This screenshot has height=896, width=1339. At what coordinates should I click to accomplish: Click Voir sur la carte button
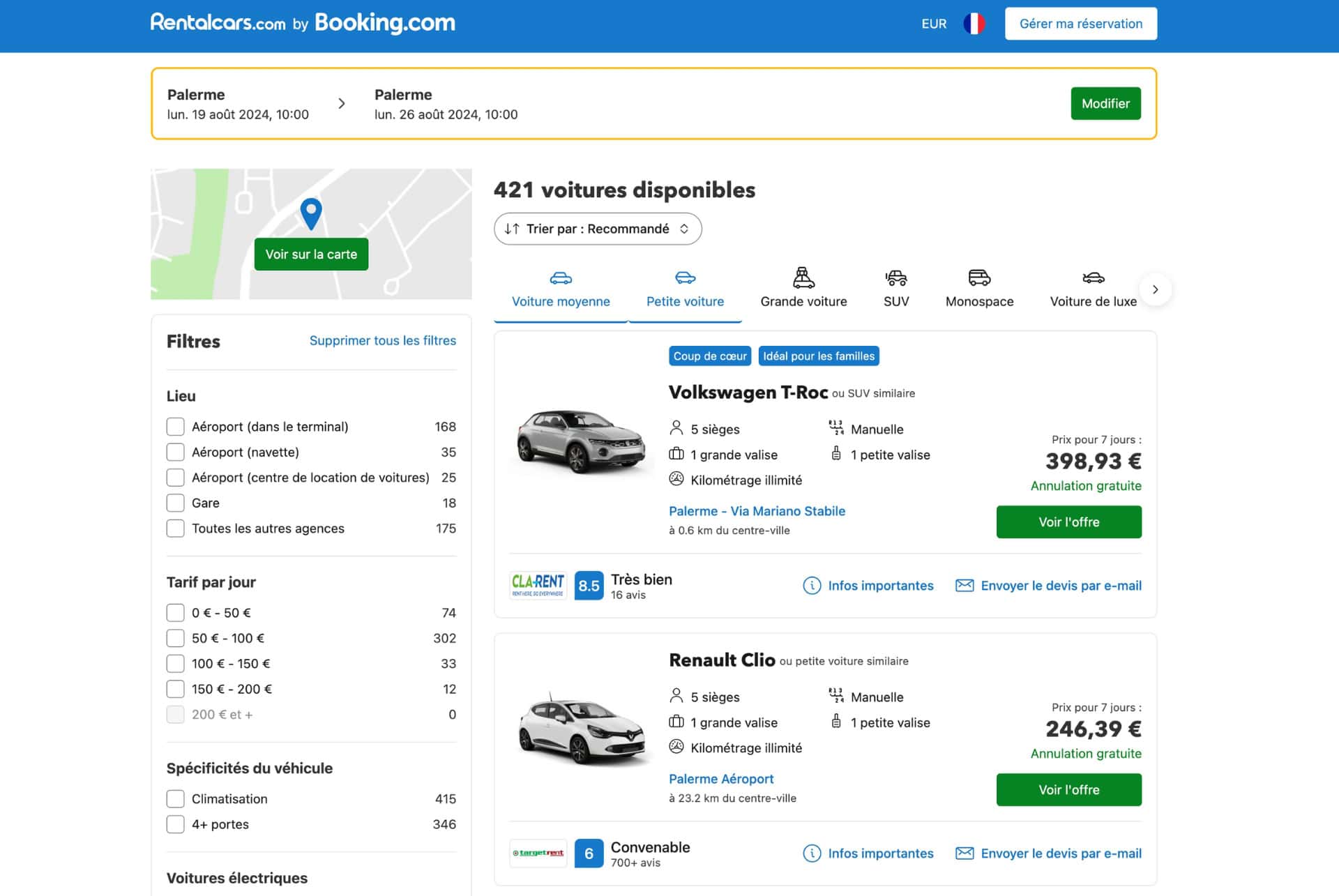pyautogui.click(x=311, y=255)
